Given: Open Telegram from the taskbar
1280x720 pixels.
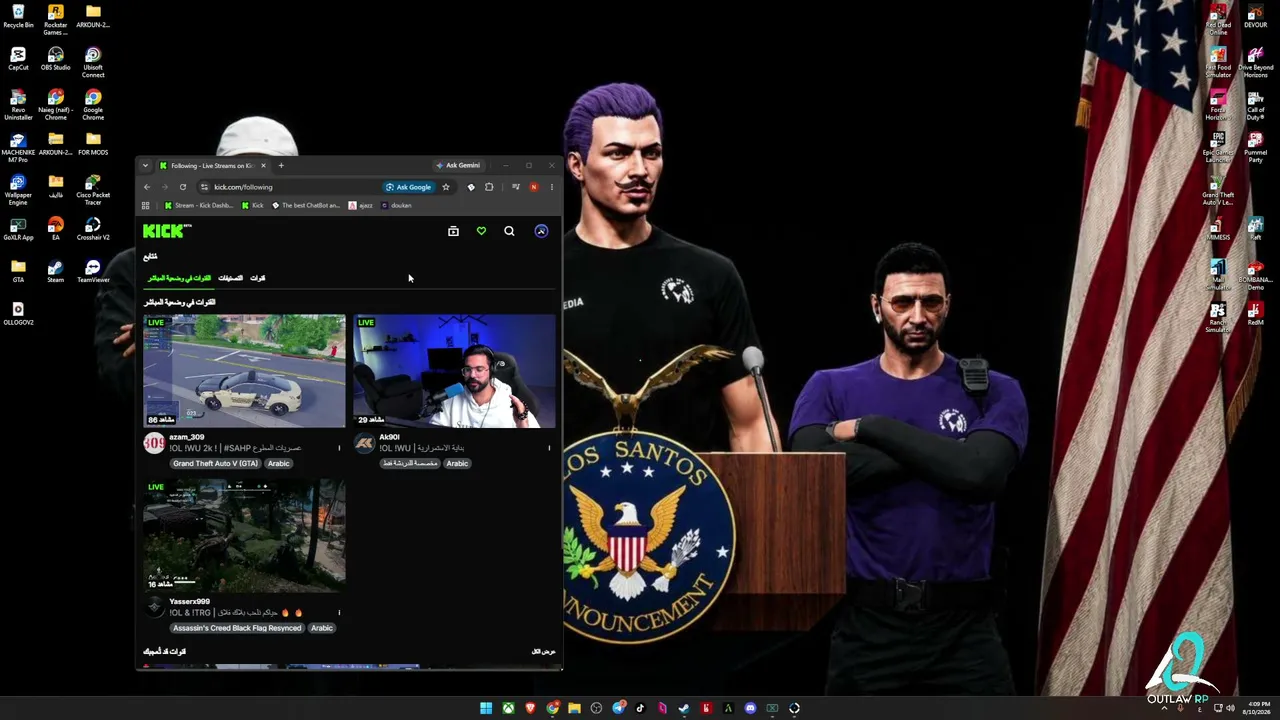Looking at the screenshot, I should point(618,708).
